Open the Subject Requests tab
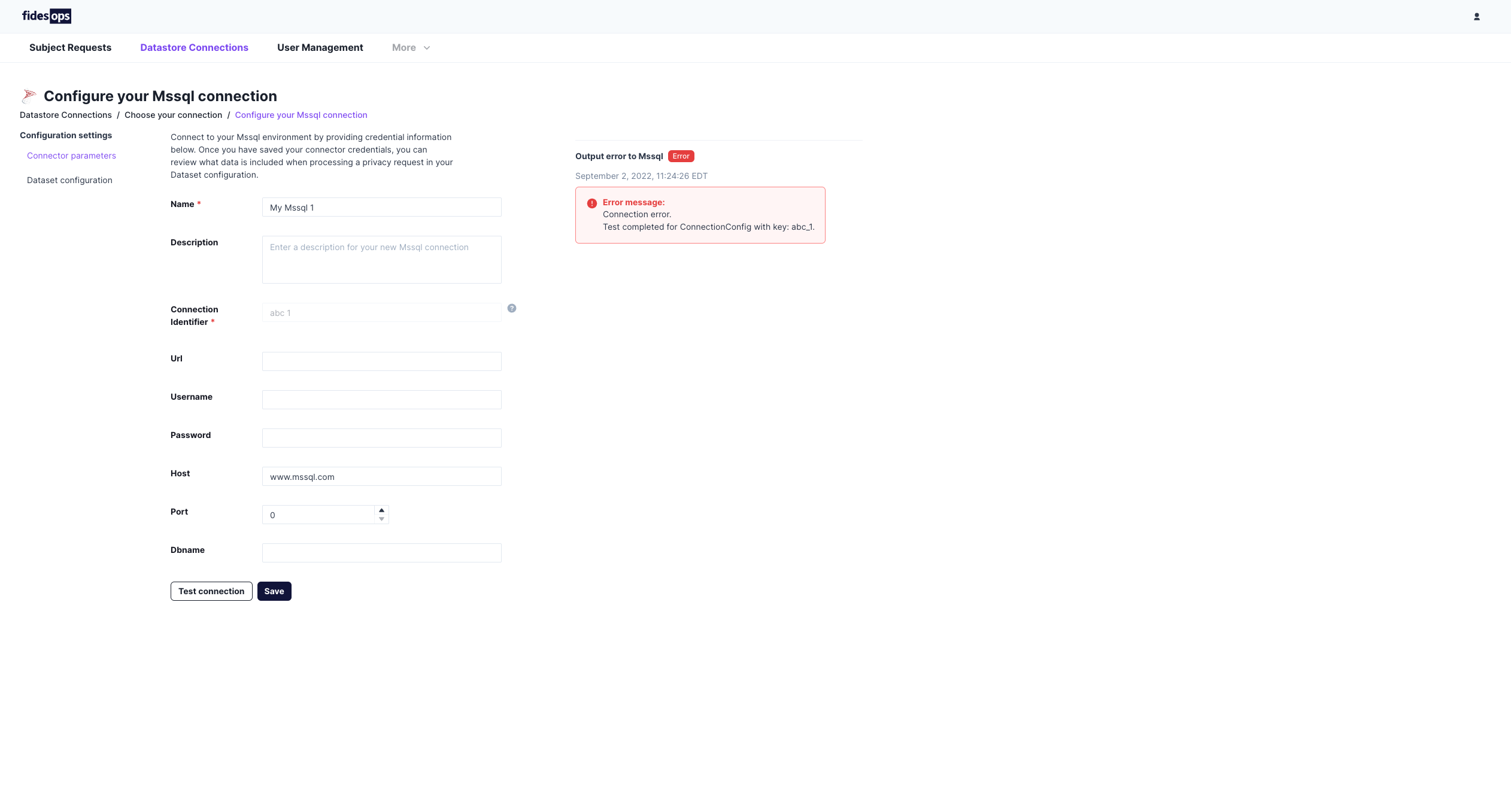This screenshot has height=812, width=1511. click(x=70, y=48)
